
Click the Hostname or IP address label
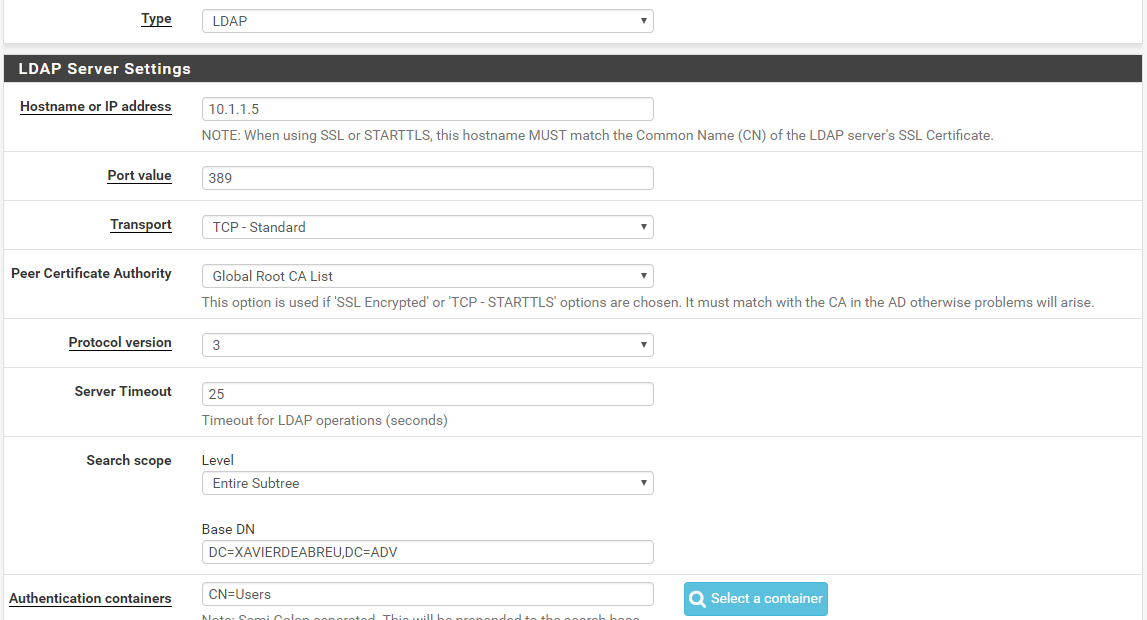pyautogui.click(x=96, y=107)
